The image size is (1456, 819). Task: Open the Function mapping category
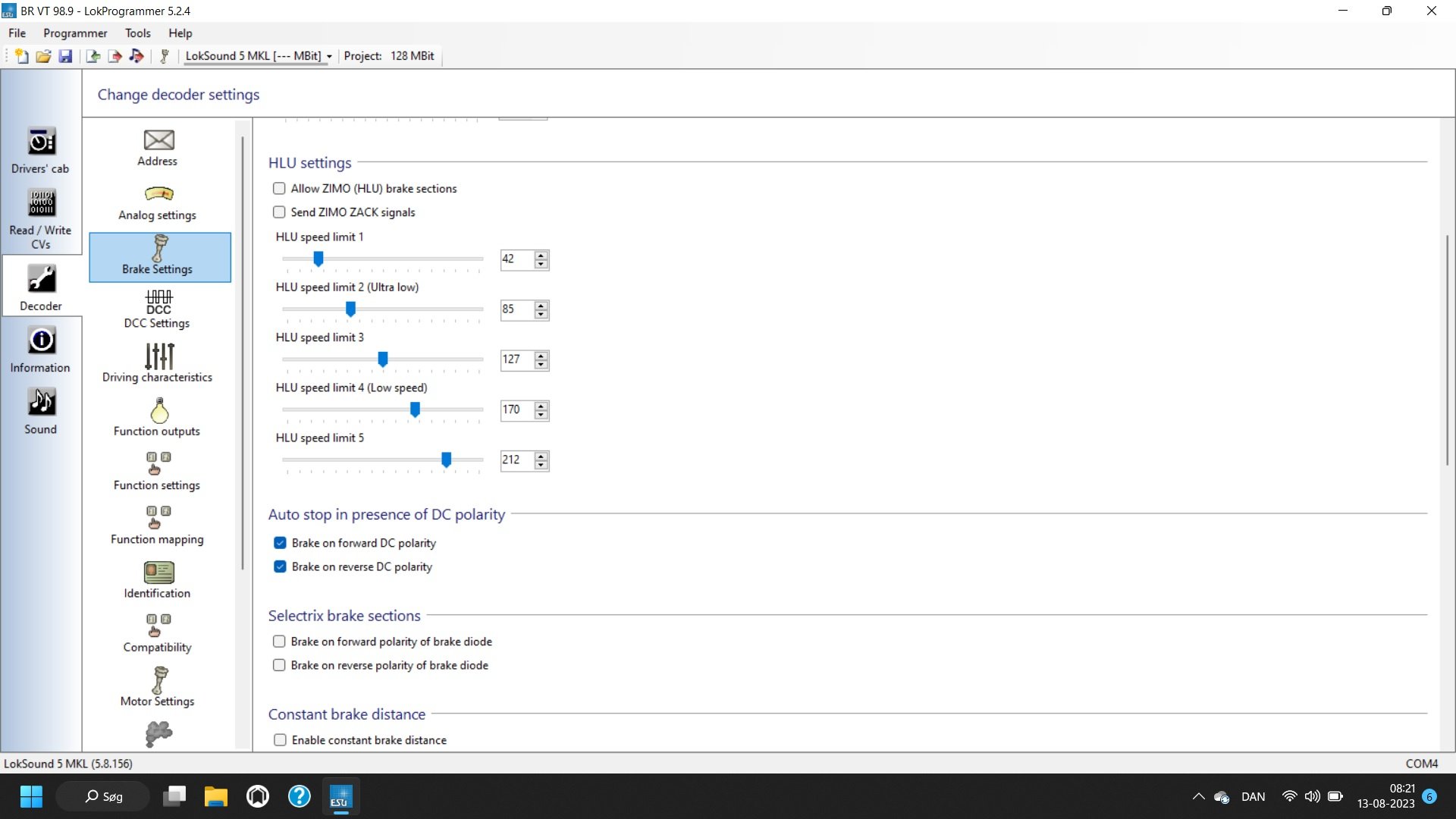(x=158, y=526)
